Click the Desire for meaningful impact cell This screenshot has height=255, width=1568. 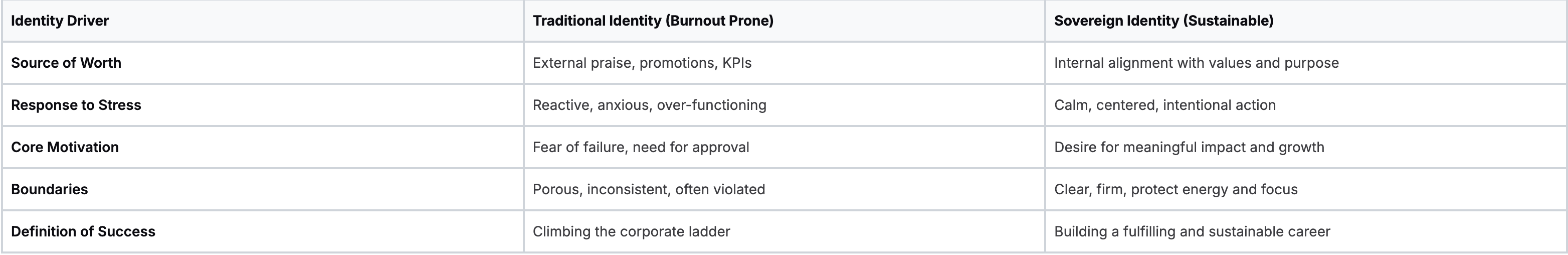1189,147
